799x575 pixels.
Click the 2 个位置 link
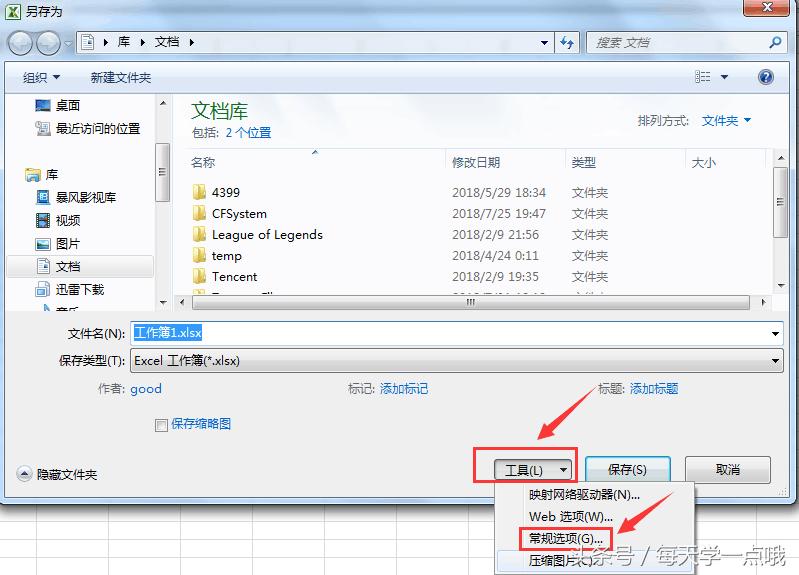tap(248, 133)
